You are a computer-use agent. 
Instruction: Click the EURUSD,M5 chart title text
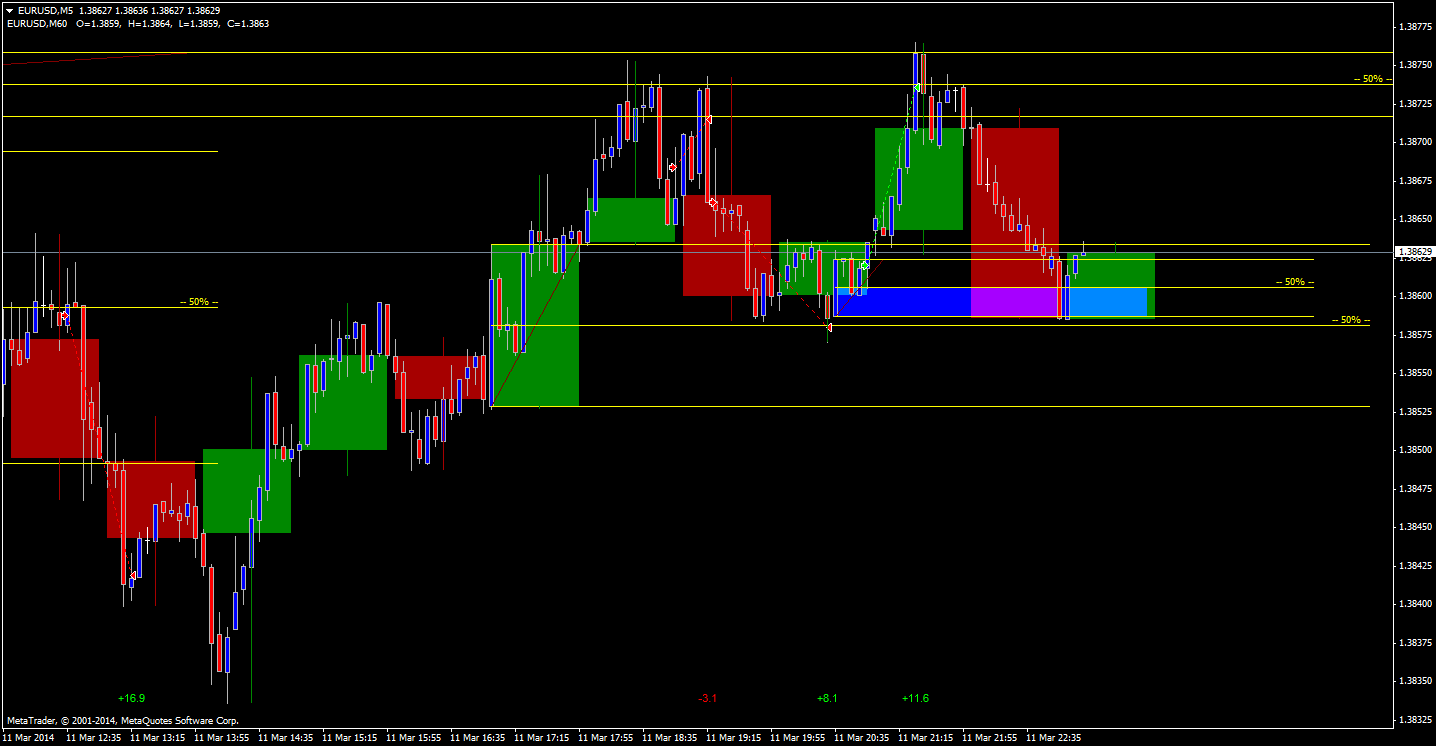(45, 10)
